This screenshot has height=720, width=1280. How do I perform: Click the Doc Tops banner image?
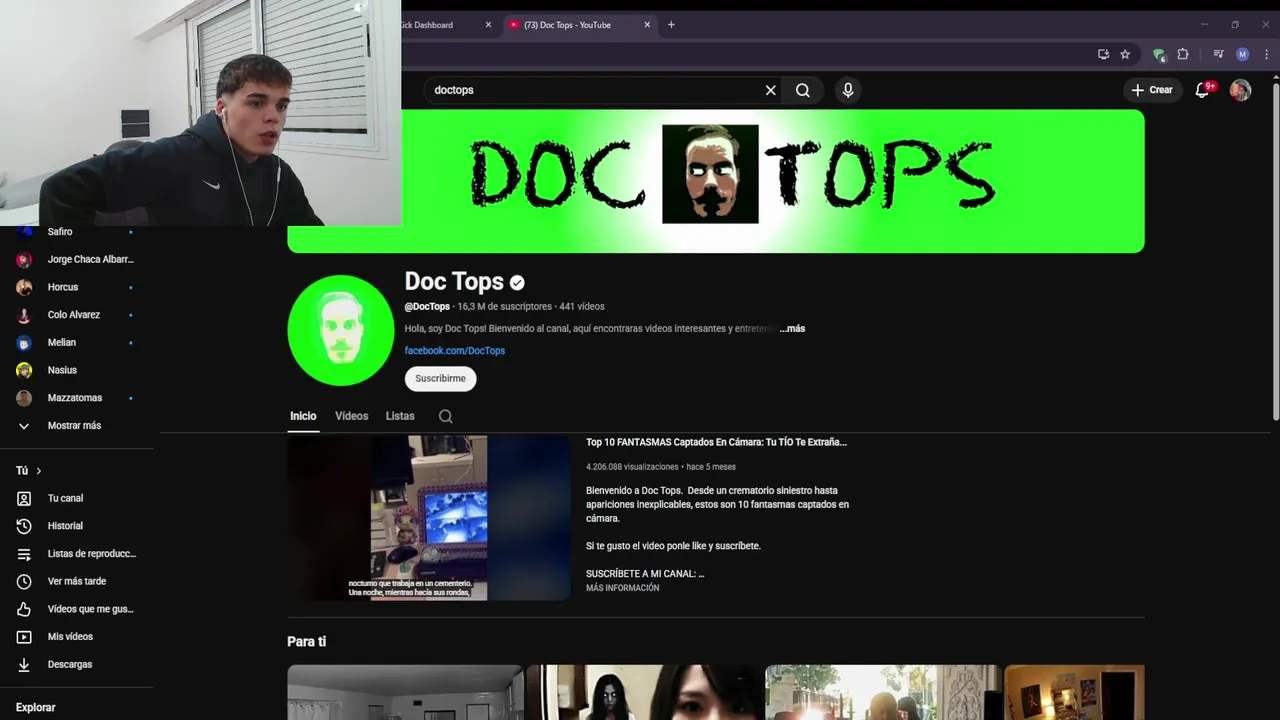coord(715,181)
